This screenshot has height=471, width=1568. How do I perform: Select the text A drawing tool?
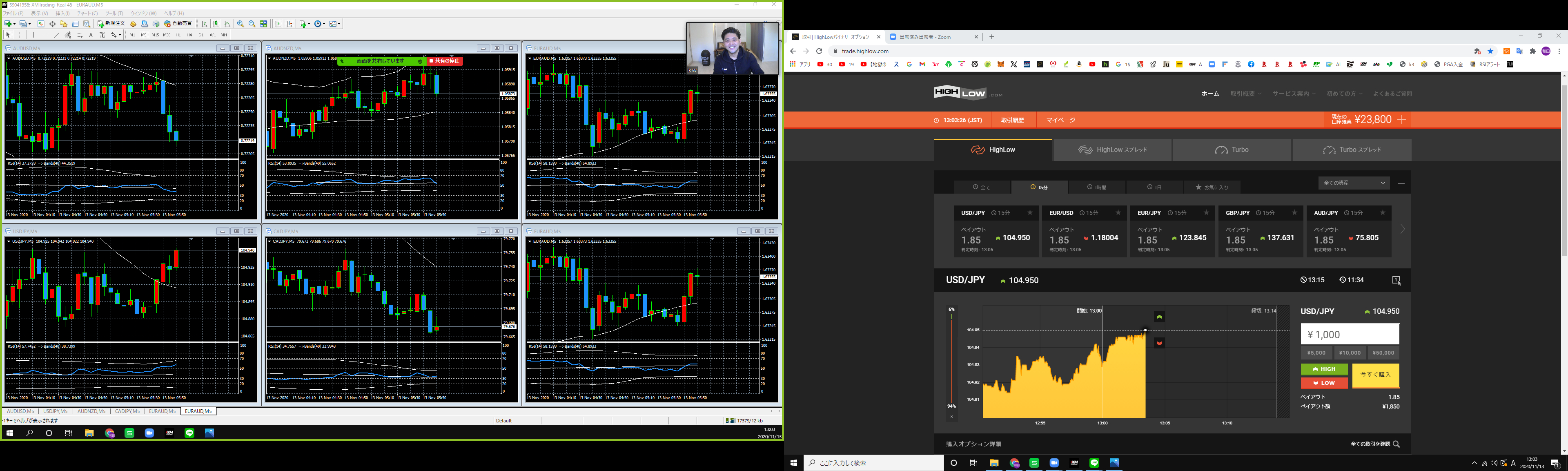[91, 35]
